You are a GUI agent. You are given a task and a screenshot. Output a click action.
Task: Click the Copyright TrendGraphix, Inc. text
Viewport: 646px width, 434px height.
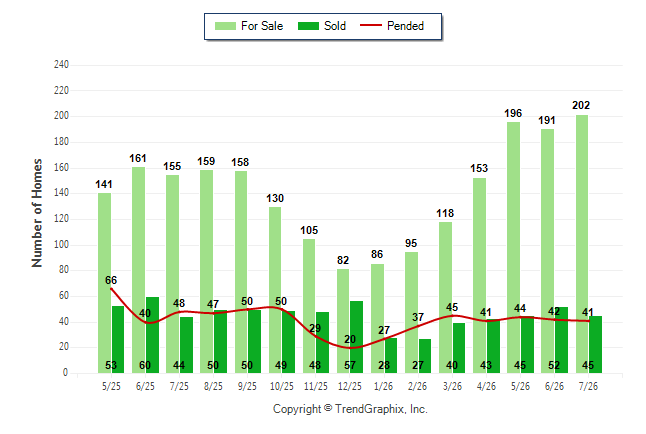click(x=350, y=409)
